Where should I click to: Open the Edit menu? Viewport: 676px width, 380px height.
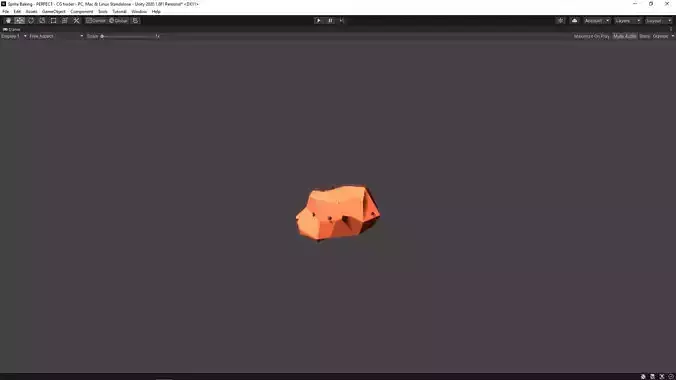coord(17,12)
